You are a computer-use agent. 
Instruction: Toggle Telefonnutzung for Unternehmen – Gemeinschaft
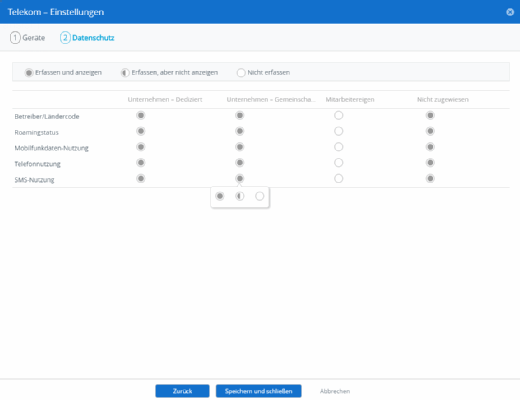(x=240, y=163)
